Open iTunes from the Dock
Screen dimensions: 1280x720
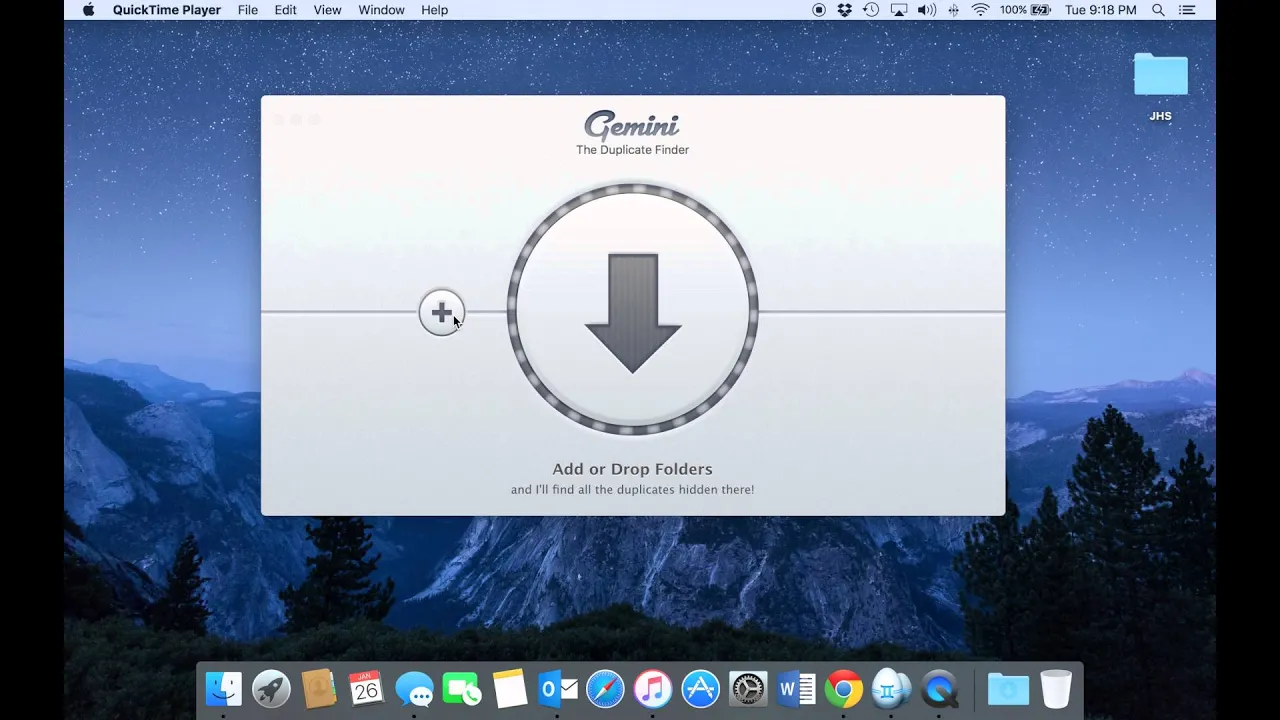[653, 689]
